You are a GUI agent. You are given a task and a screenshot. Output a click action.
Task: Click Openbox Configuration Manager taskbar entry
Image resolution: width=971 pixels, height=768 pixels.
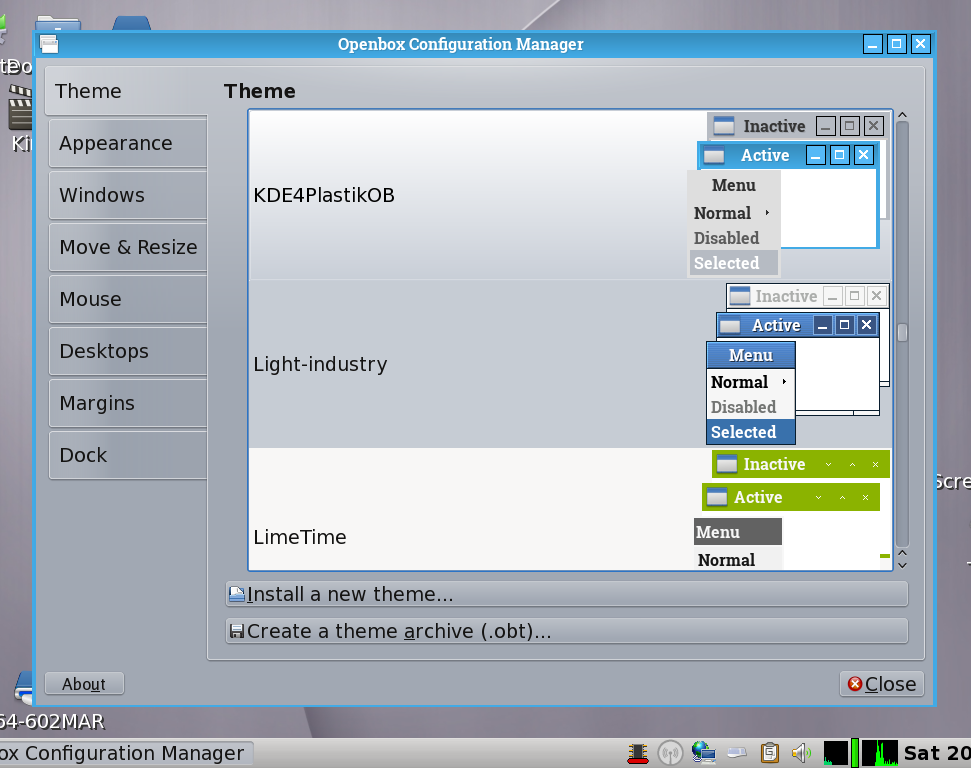pyautogui.click(x=126, y=753)
